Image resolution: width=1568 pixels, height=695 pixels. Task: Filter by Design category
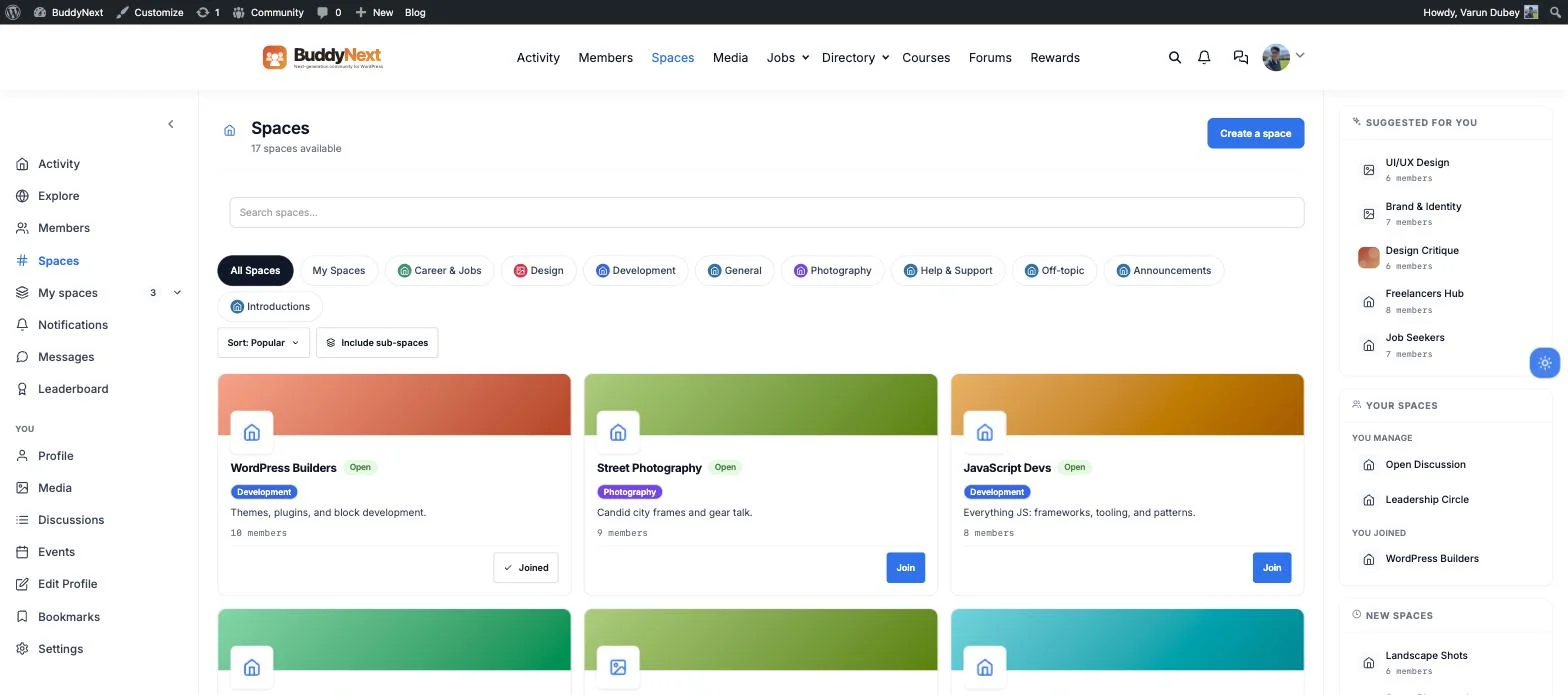coord(539,271)
